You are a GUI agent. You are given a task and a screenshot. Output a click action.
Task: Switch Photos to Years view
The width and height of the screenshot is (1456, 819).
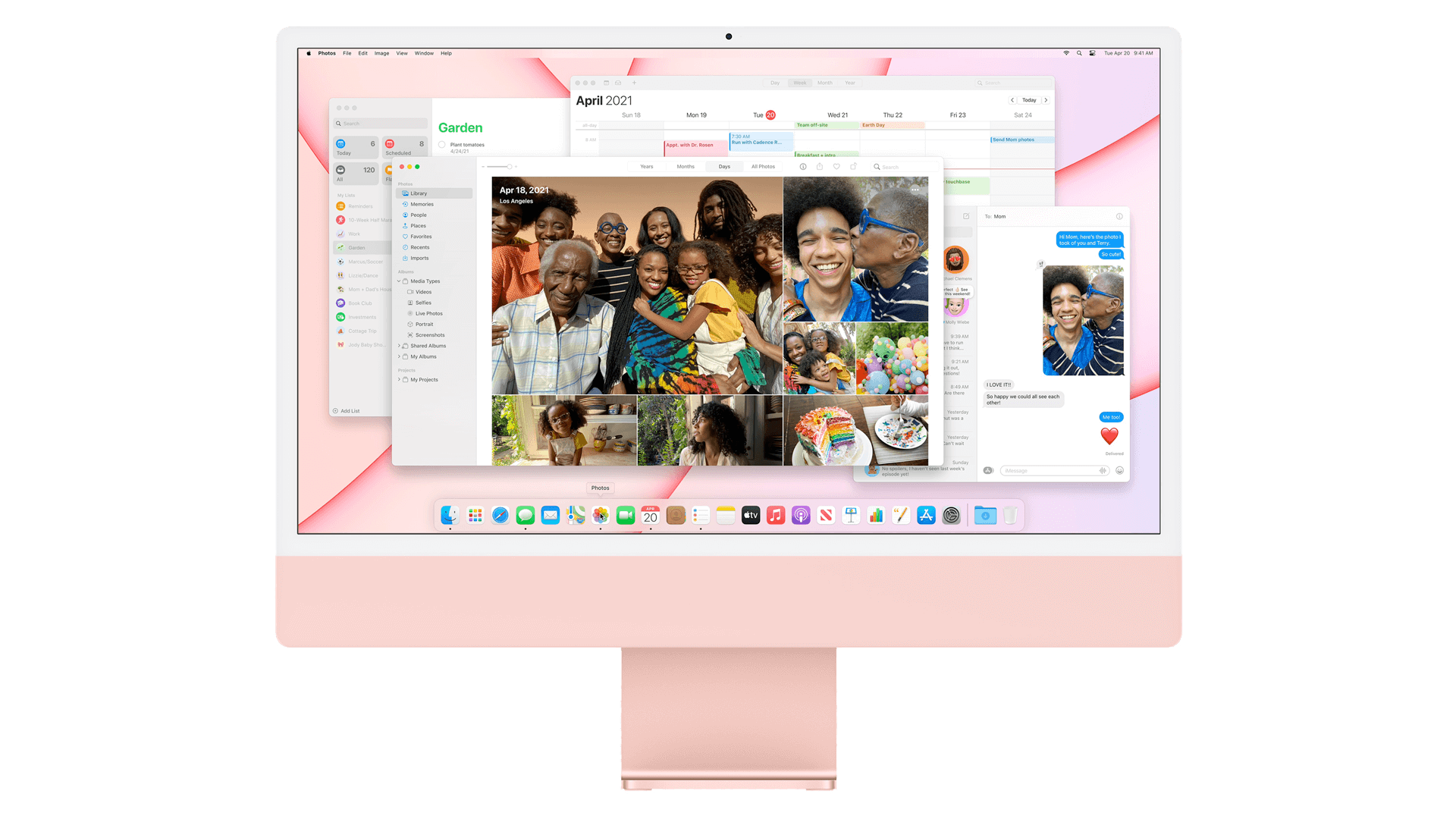tap(646, 167)
